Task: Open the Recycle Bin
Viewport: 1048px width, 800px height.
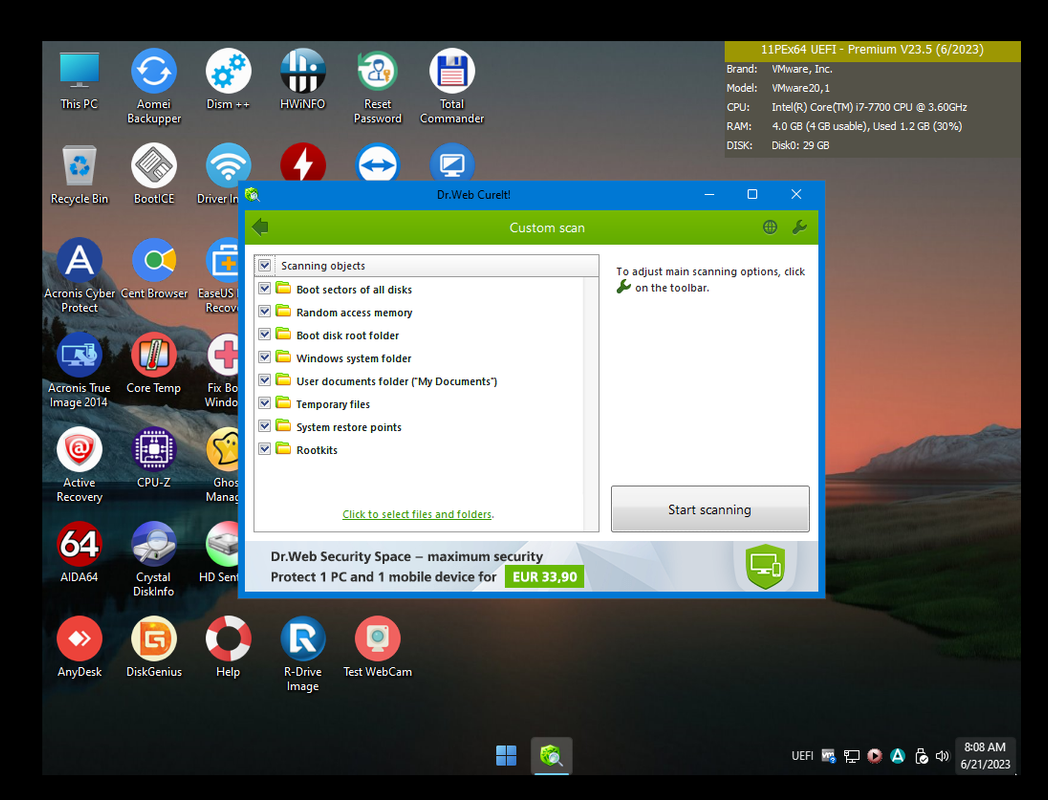Action: coord(79,175)
